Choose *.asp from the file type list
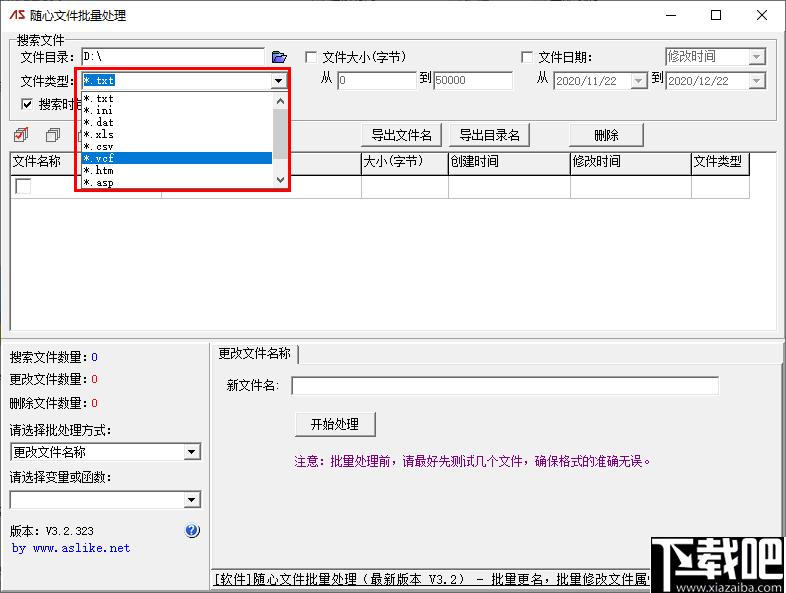The width and height of the screenshot is (786, 593). point(177,182)
